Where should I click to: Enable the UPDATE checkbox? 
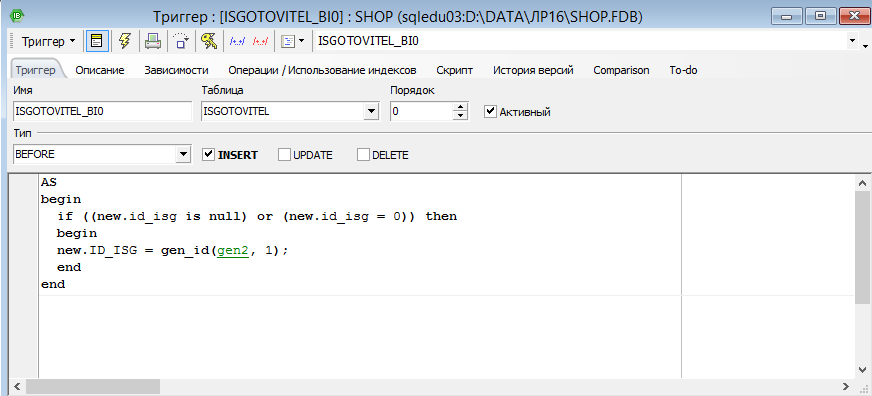pos(284,155)
